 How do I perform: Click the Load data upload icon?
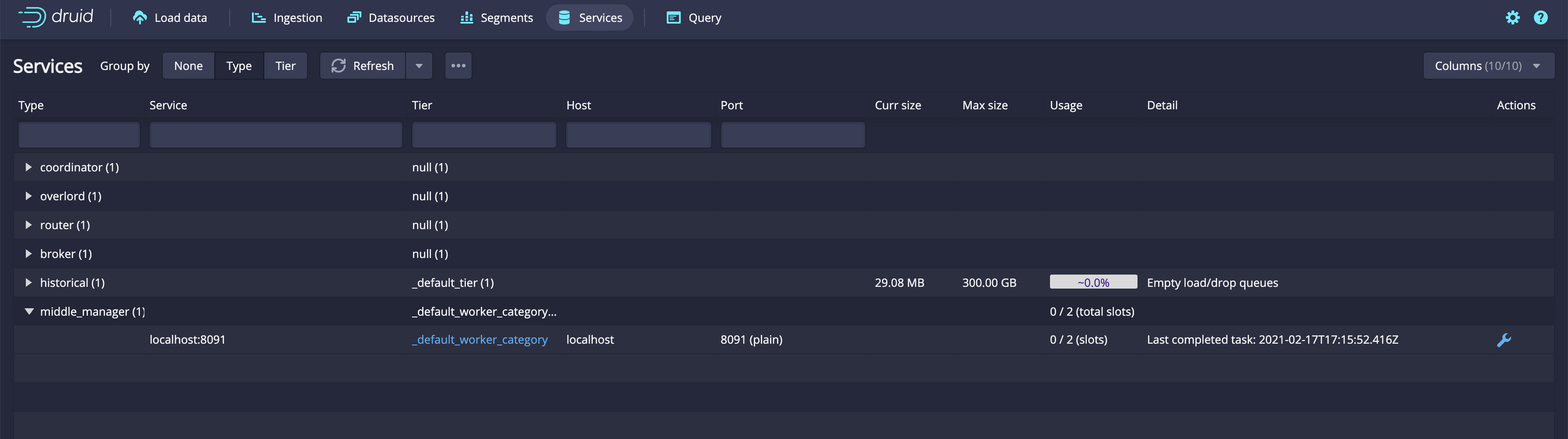click(x=140, y=17)
